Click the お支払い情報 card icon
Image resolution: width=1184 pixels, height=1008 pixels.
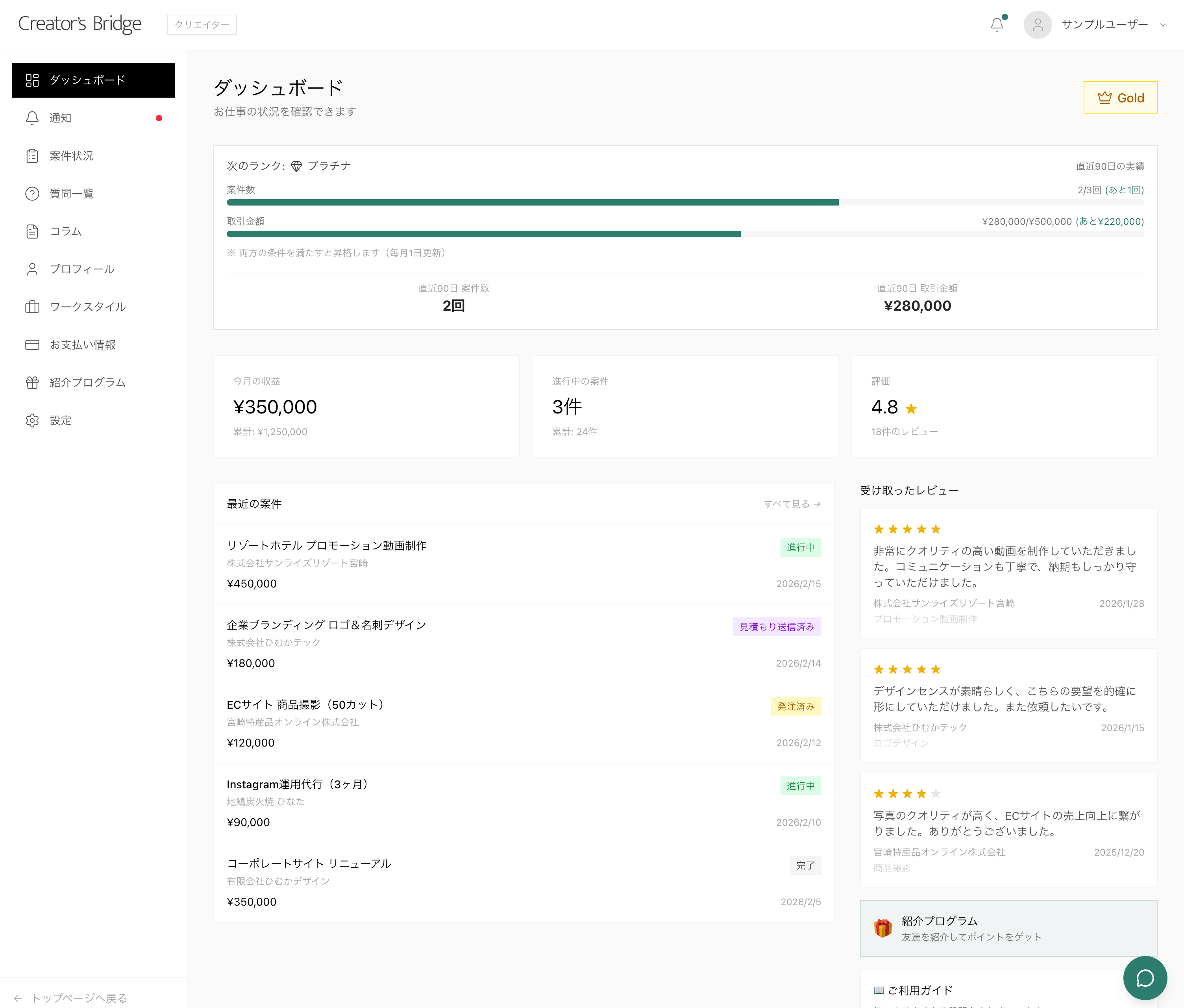33,345
